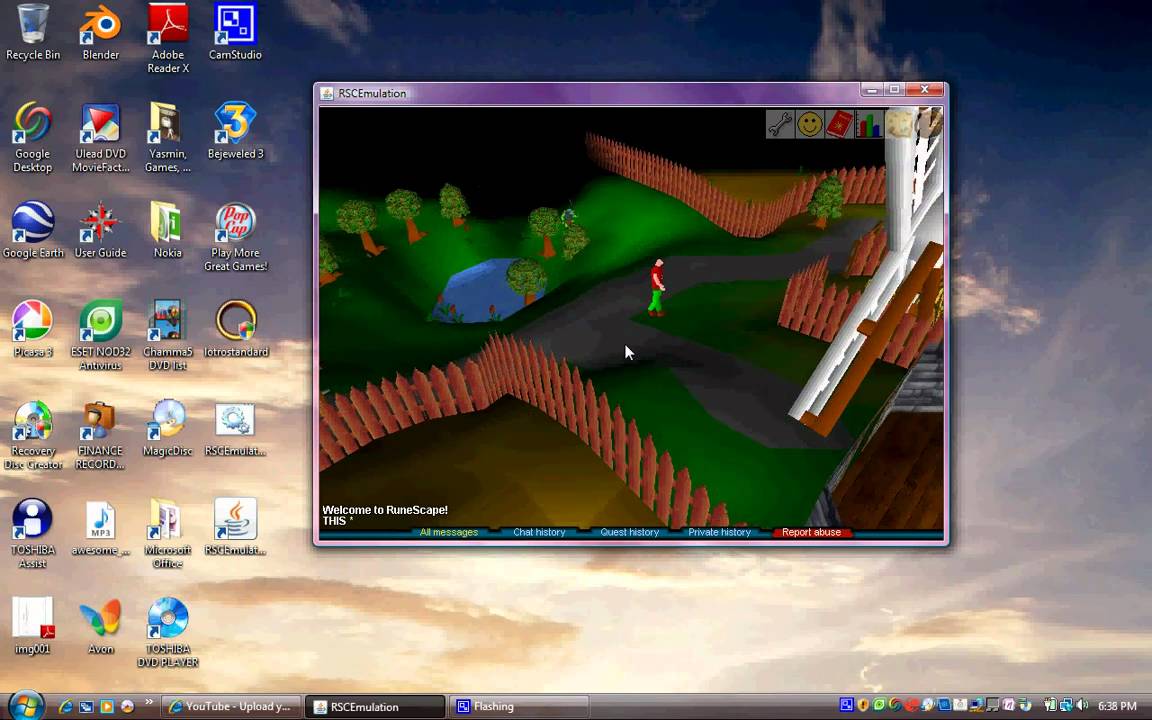1152x720 pixels.
Task: Select the Nokia folder icon
Action: pyautogui.click(x=168, y=231)
